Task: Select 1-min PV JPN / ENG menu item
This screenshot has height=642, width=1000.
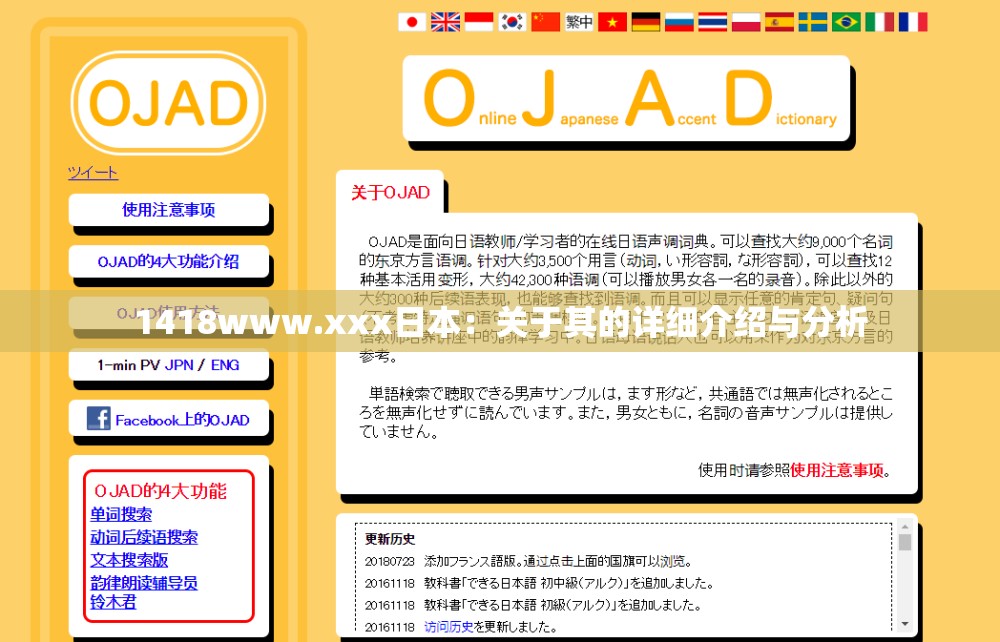Action: 169,363
